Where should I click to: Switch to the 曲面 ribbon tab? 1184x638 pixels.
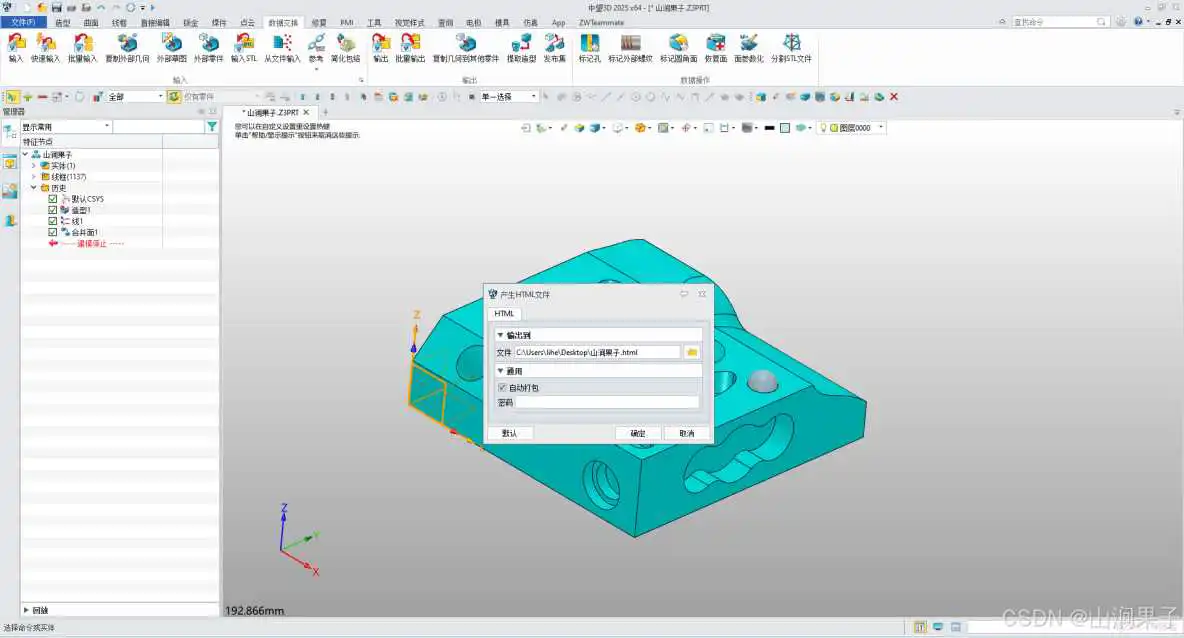coord(91,23)
